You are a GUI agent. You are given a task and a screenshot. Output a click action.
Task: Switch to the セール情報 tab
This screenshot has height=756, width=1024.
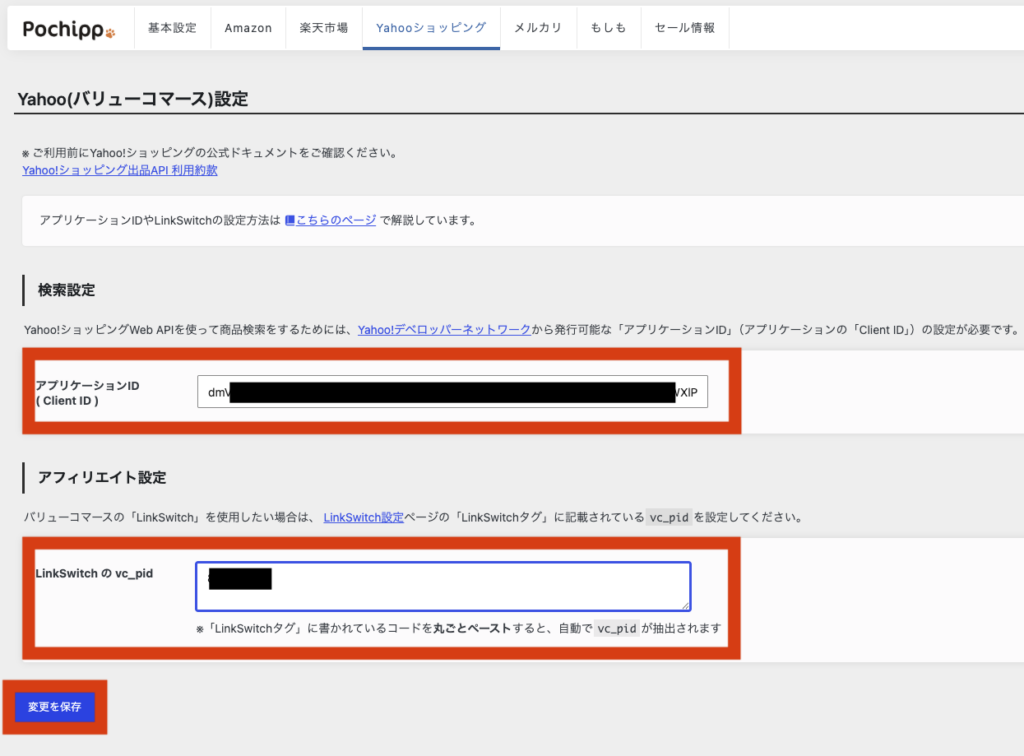(685, 28)
